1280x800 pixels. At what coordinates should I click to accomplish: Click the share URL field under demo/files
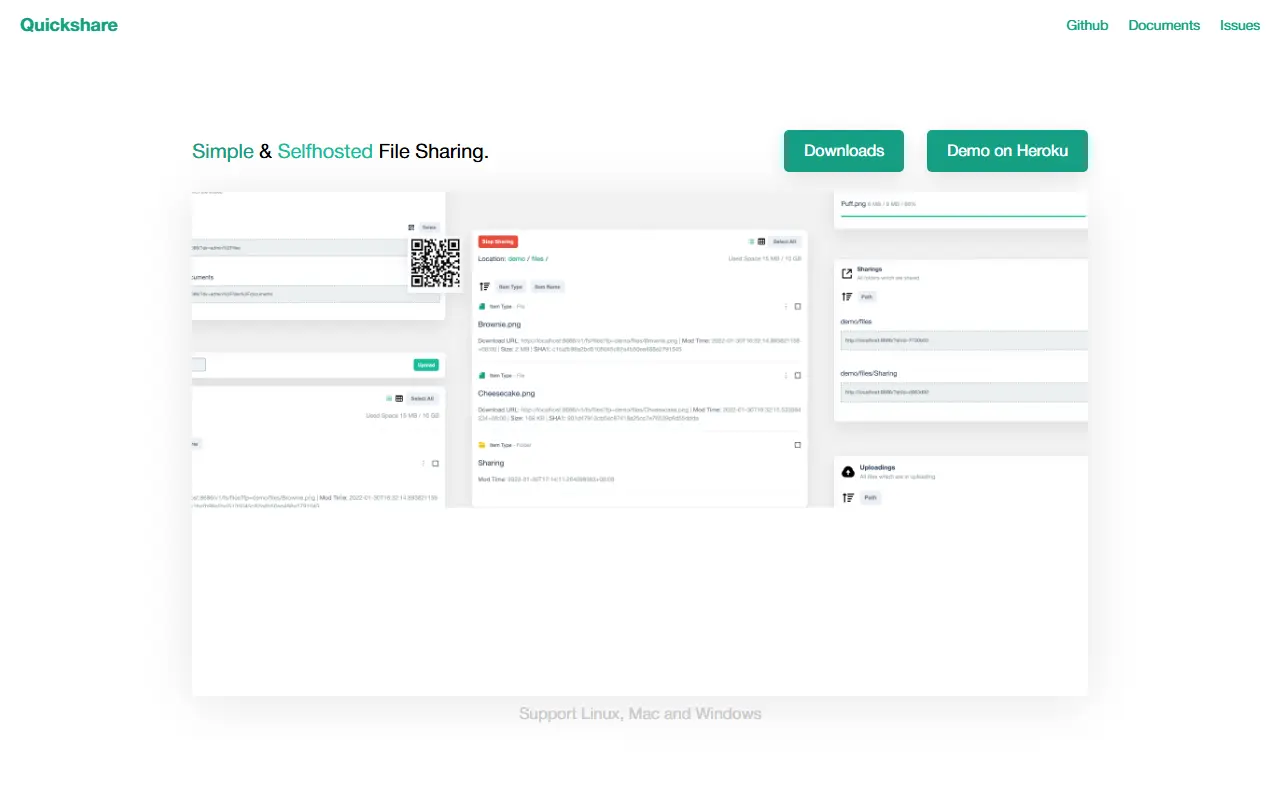click(964, 340)
